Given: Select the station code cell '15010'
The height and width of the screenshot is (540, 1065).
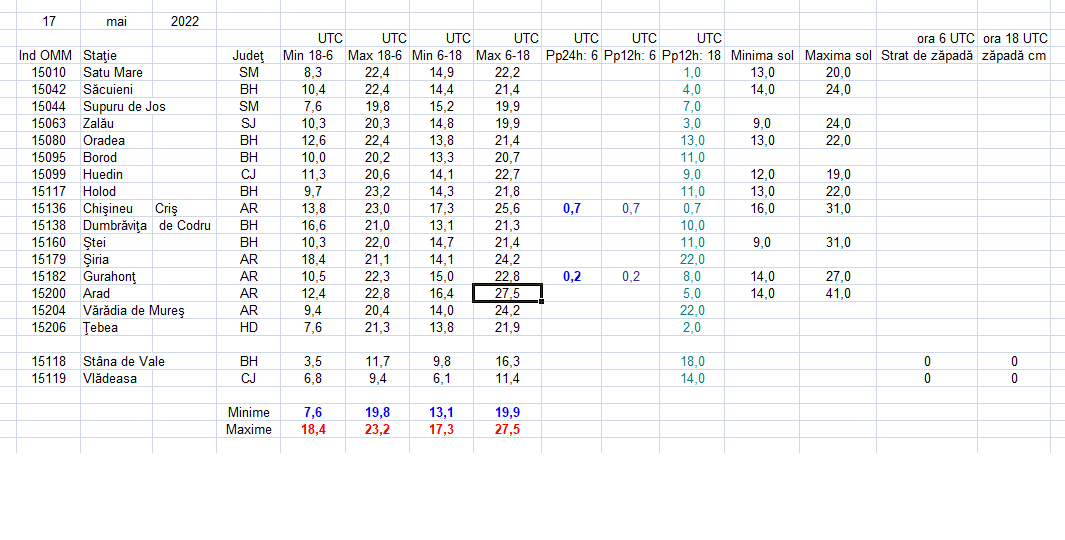Looking at the screenshot, I should [x=48, y=73].
